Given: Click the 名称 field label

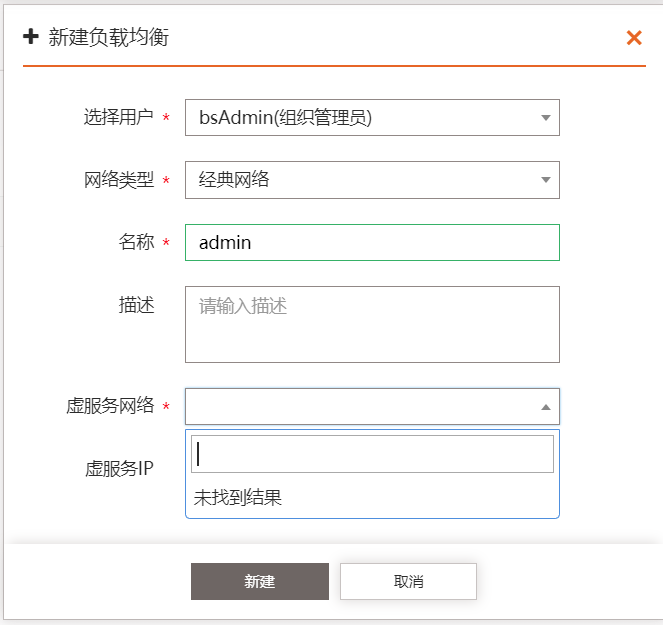Looking at the screenshot, I should [x=136, y=242].
